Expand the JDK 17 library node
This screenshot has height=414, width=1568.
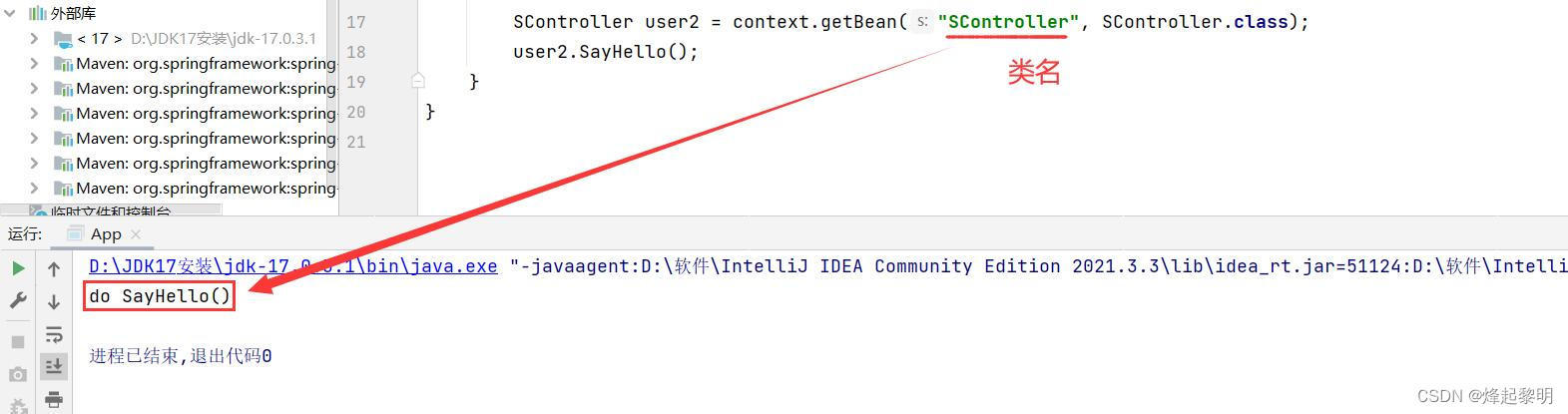tap(34, 38)
